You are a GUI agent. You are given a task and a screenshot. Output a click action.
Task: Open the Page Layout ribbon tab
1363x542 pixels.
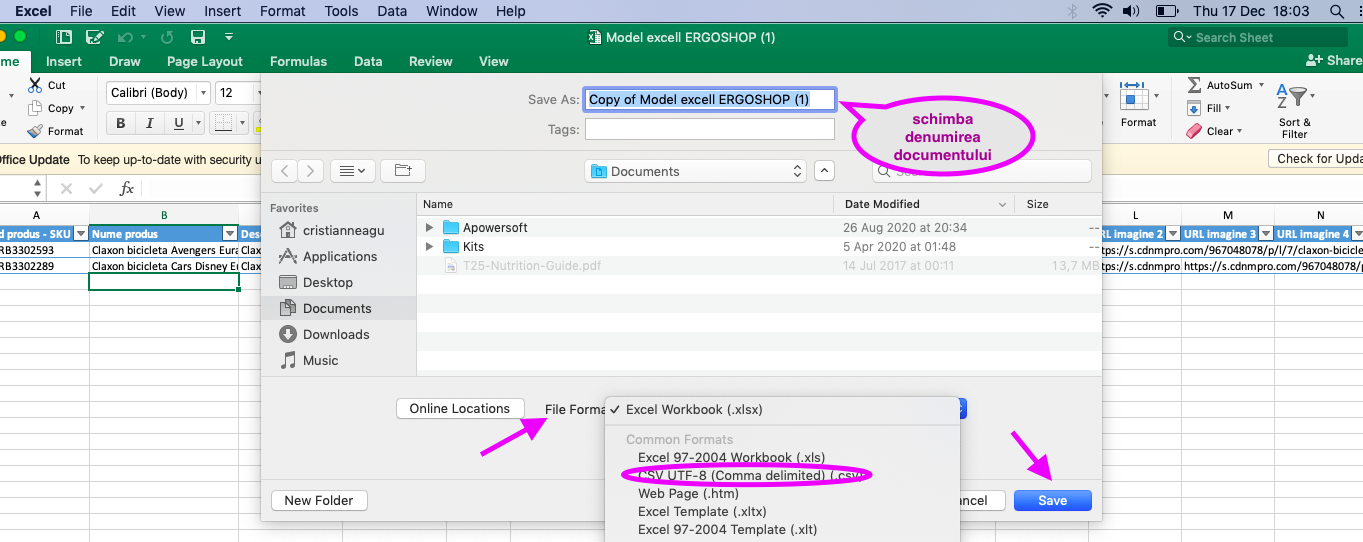(x=205, y=61)
